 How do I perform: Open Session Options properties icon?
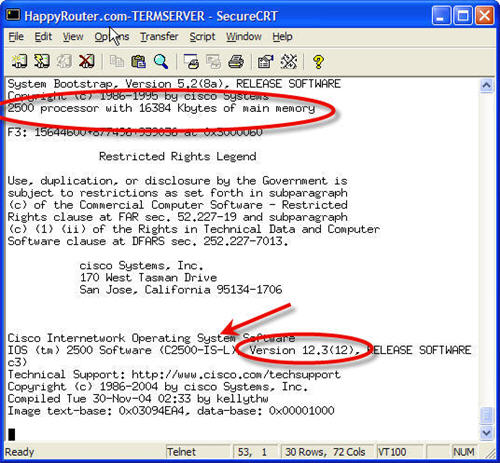265,61
